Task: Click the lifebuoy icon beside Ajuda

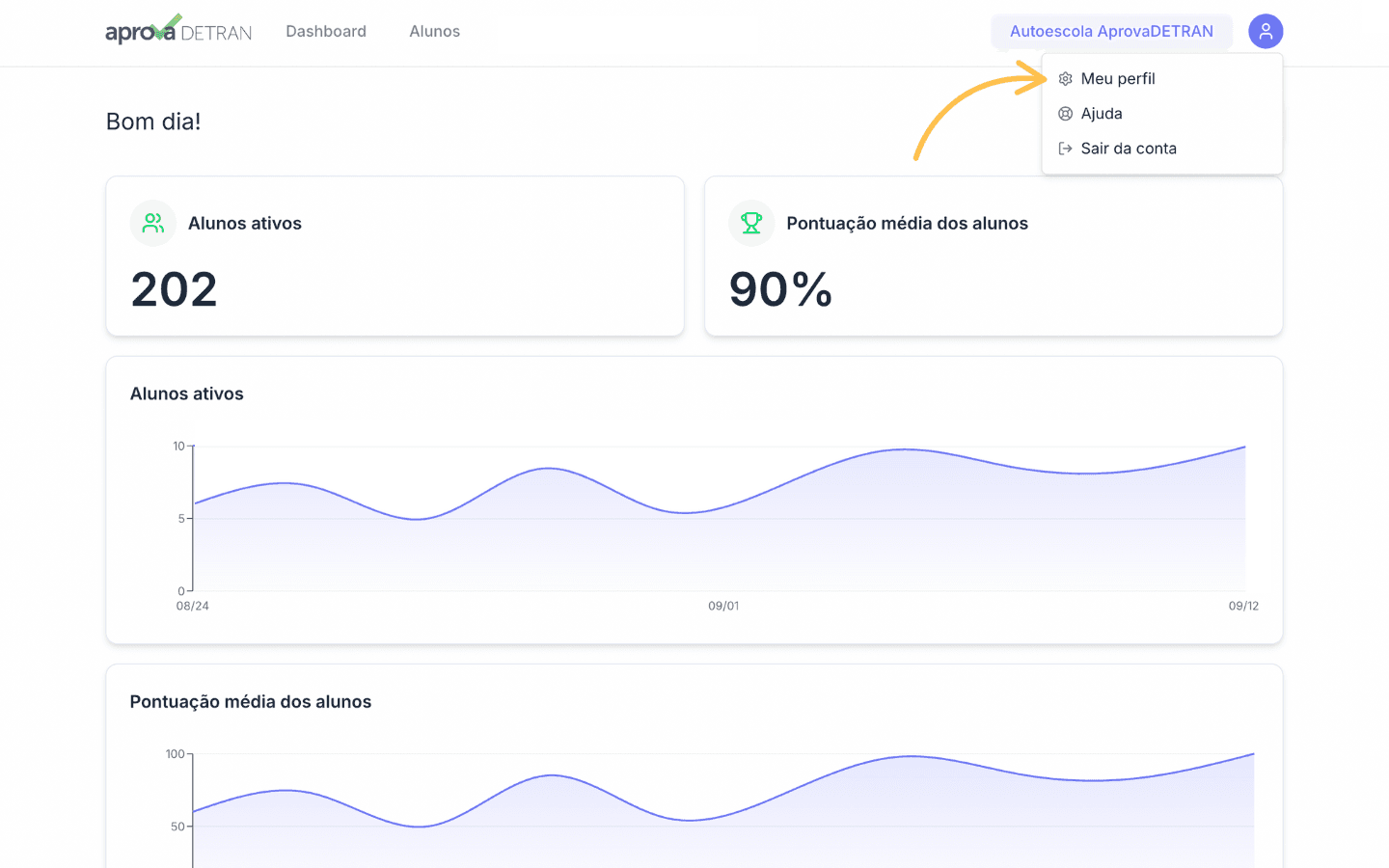Action: (1065, 114)
